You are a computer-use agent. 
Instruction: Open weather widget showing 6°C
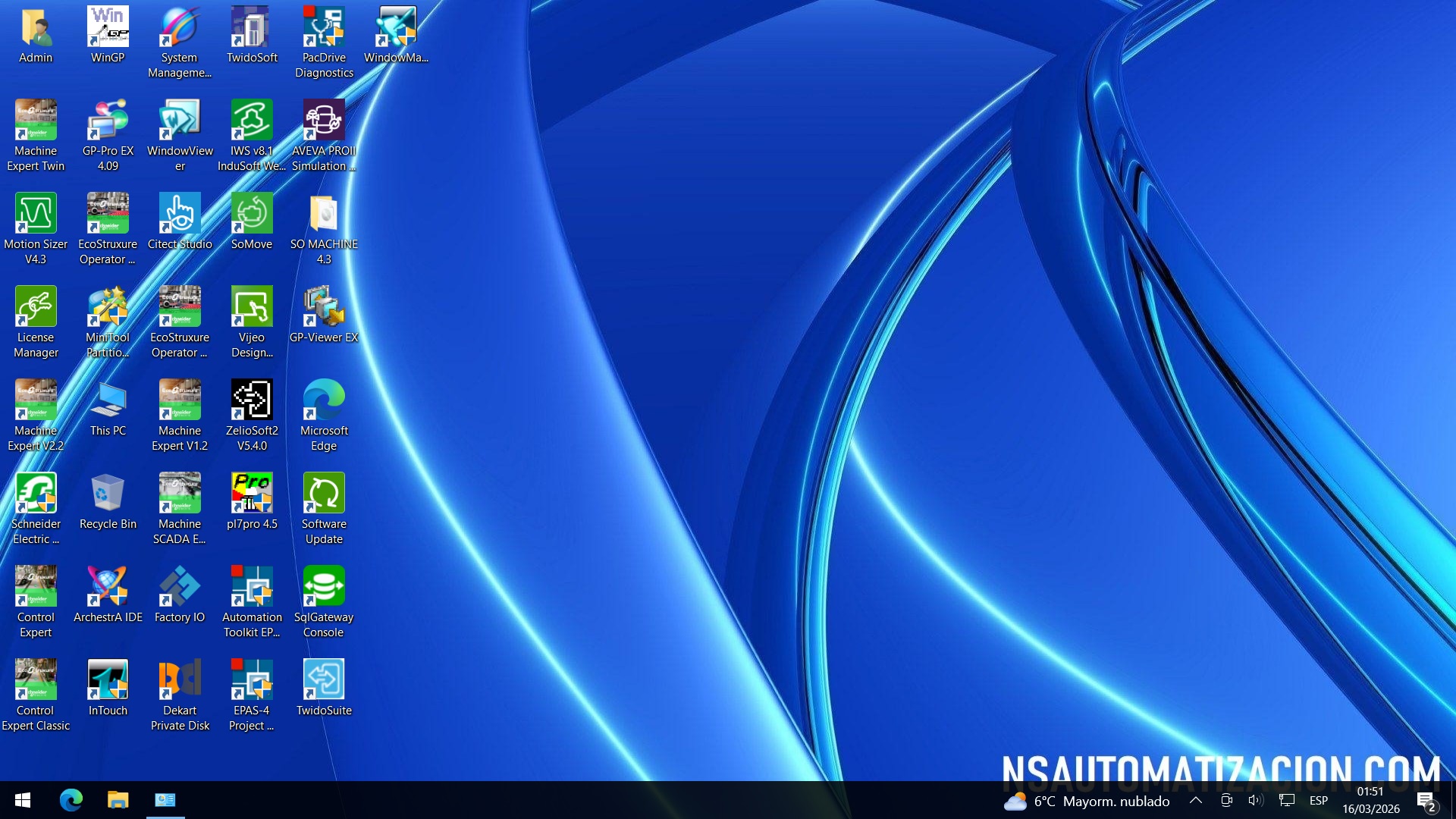coord(1086,801)
